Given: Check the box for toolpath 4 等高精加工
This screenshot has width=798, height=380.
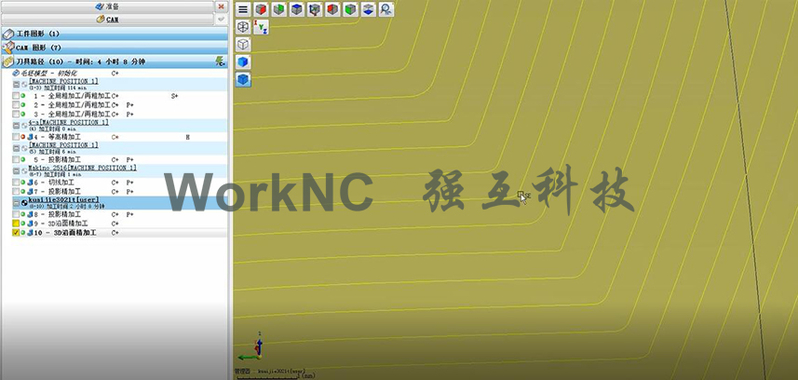Looking at the screenshot, I should (x=16, y=137).
